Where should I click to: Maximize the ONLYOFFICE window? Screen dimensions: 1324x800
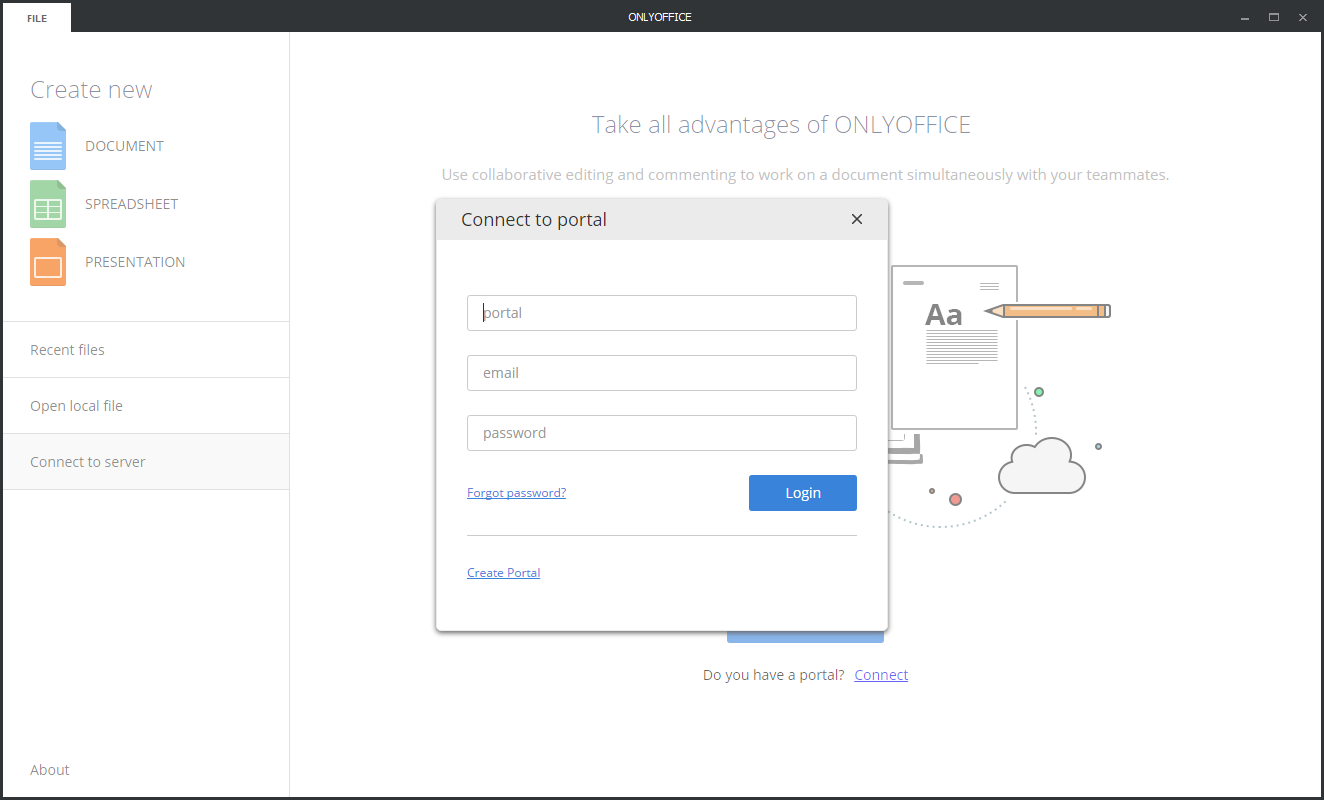(x=1274, y=17)
